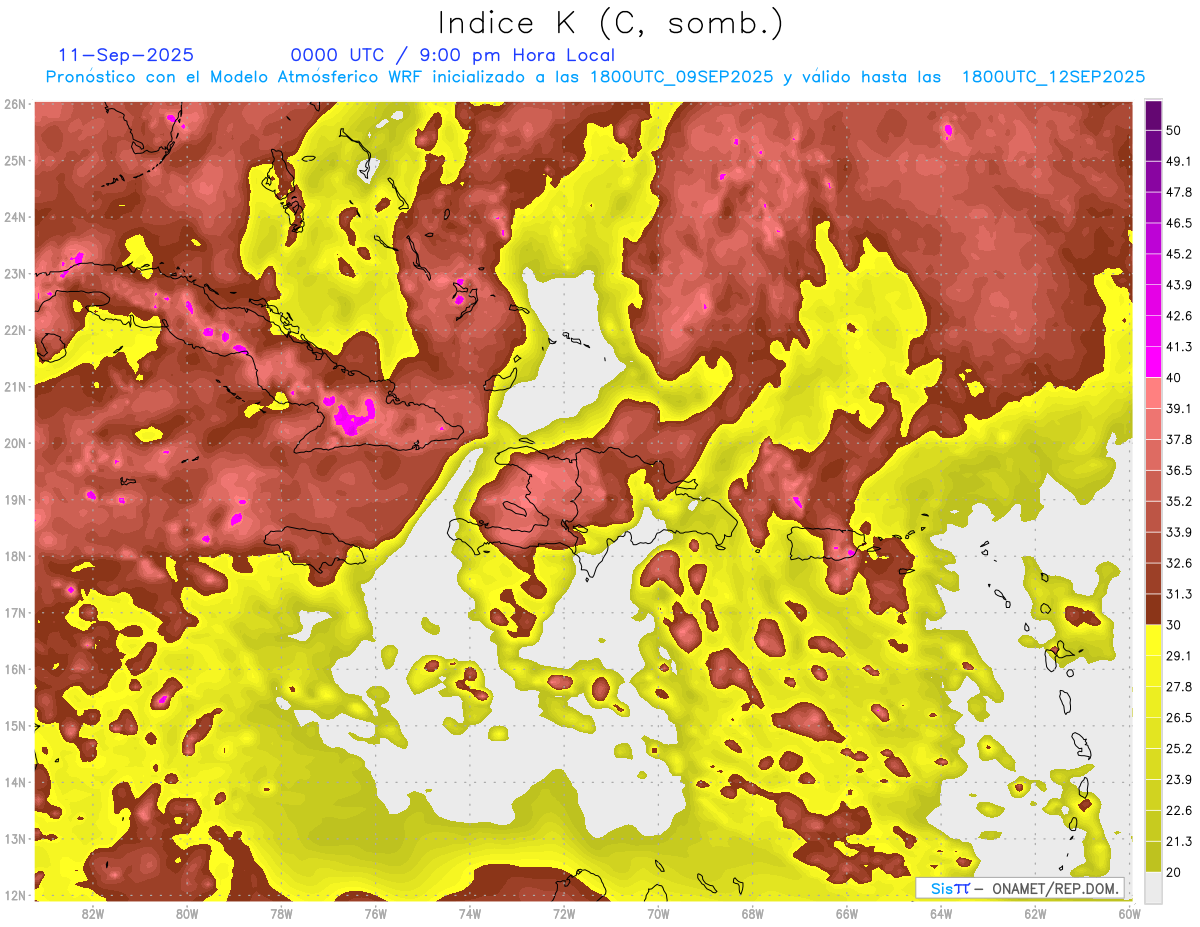The width and height of the screenshot is (1200, 927).
Task: Click the latitude label "13N"
Action: point(15,838)
